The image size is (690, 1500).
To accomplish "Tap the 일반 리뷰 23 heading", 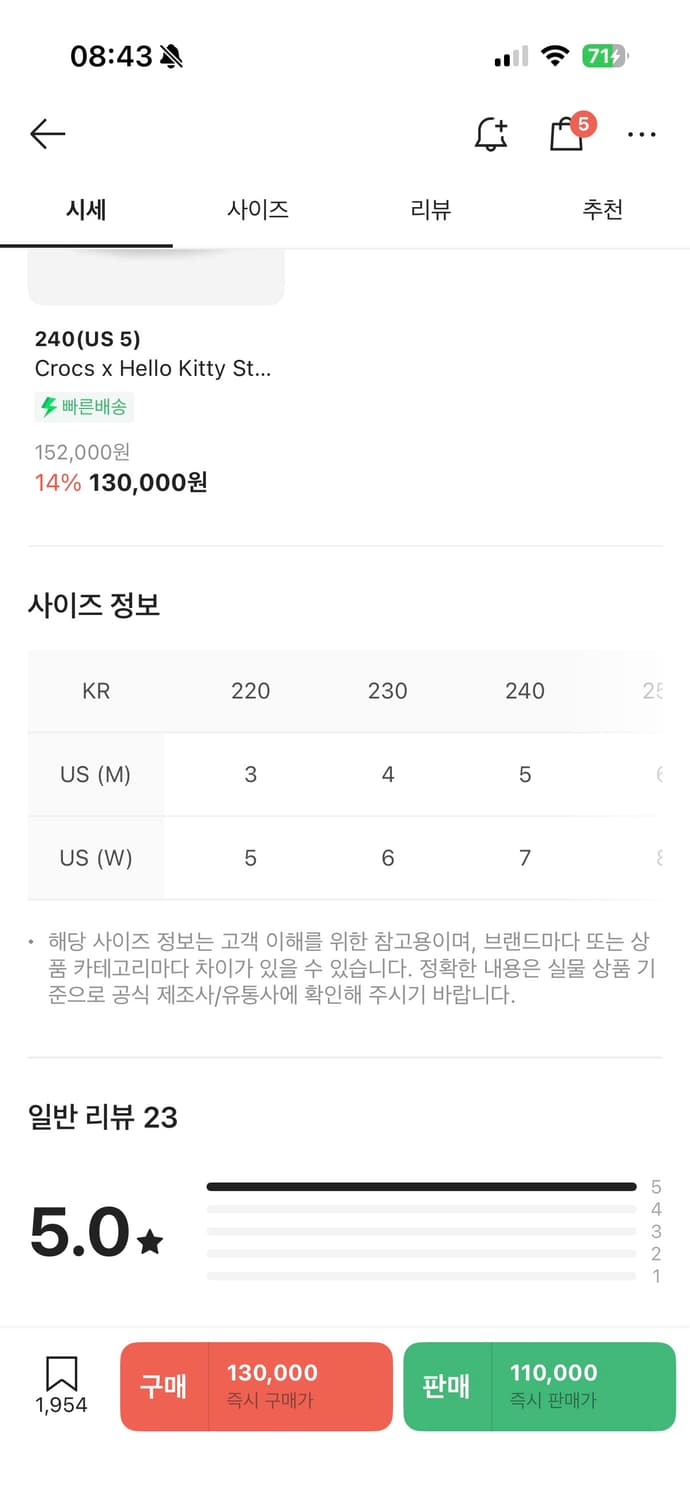I will (103, 1117).
